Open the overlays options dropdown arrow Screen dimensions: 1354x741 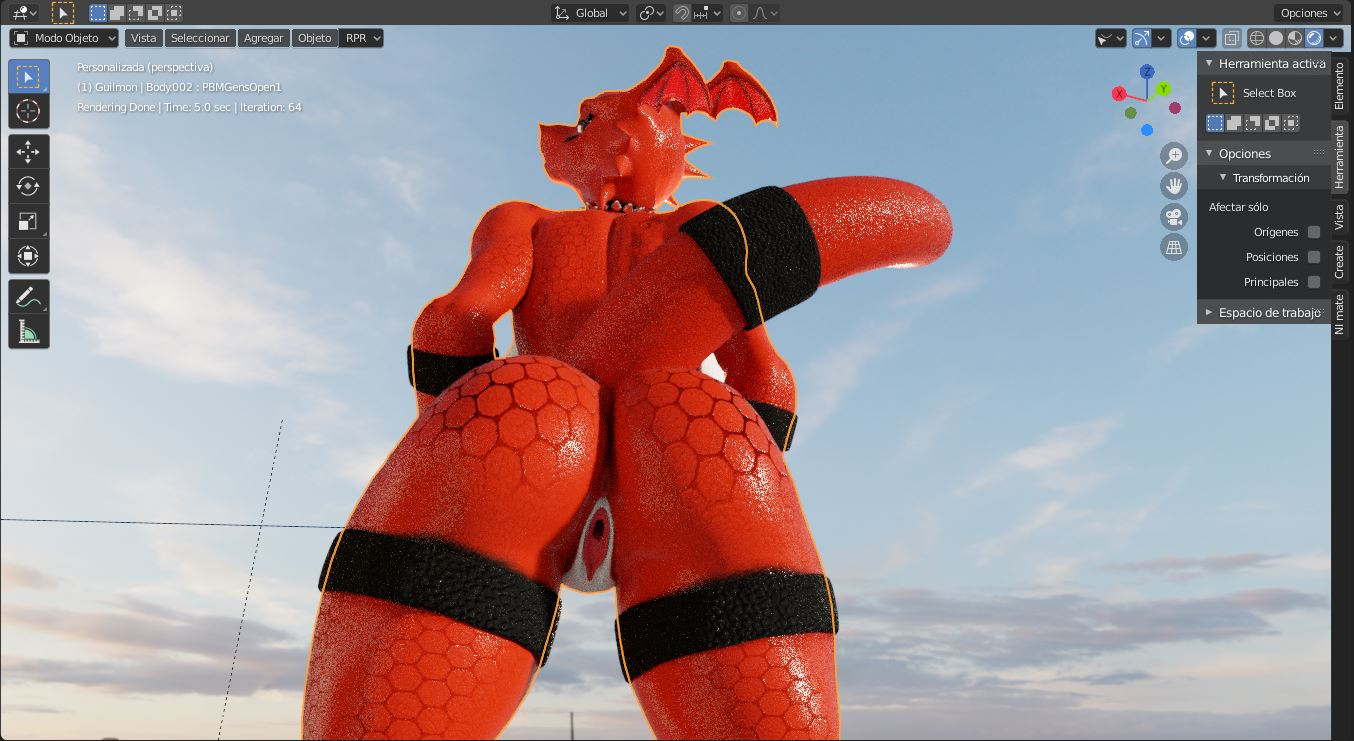coord(1207,38)
